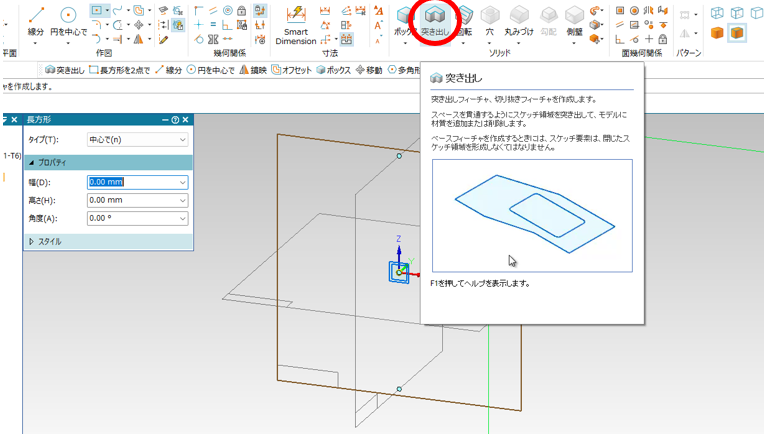Open the Smart Dimension tool
Image resolution: width=764 pixels, height=435 pixels.
click(295, 24)
